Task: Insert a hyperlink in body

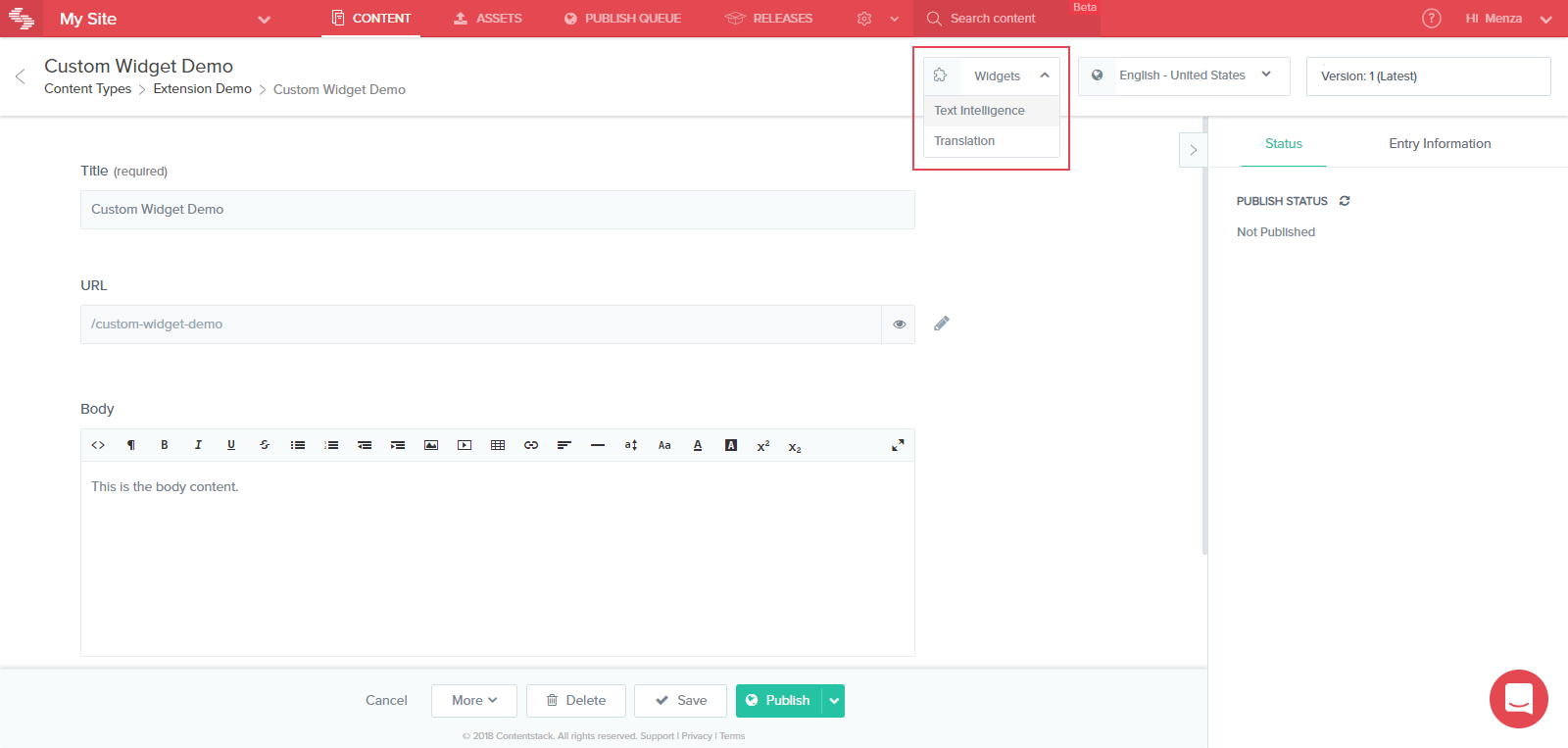Action: click(x=531, y=445)
